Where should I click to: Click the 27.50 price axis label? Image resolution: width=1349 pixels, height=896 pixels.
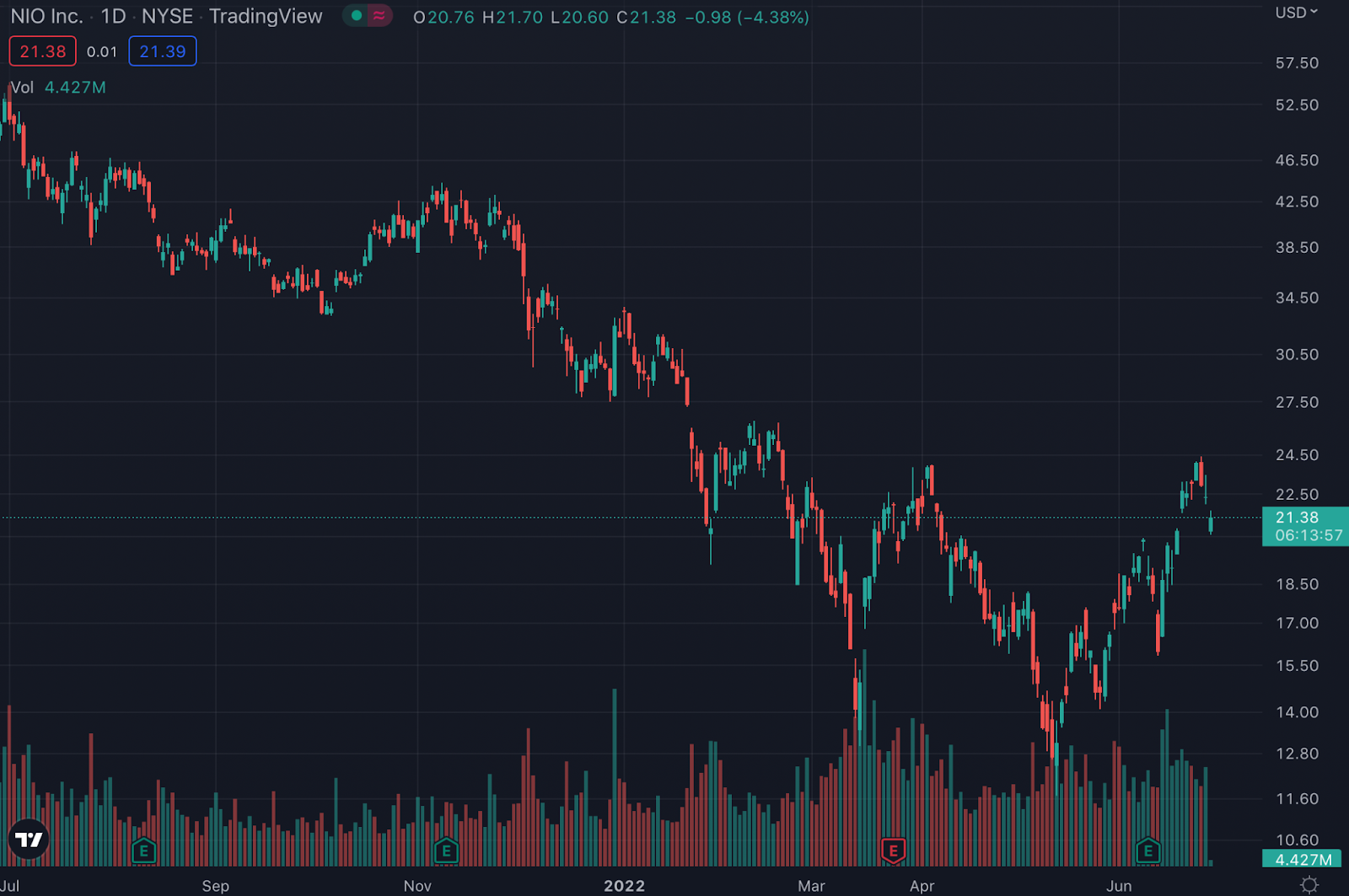1297,403
